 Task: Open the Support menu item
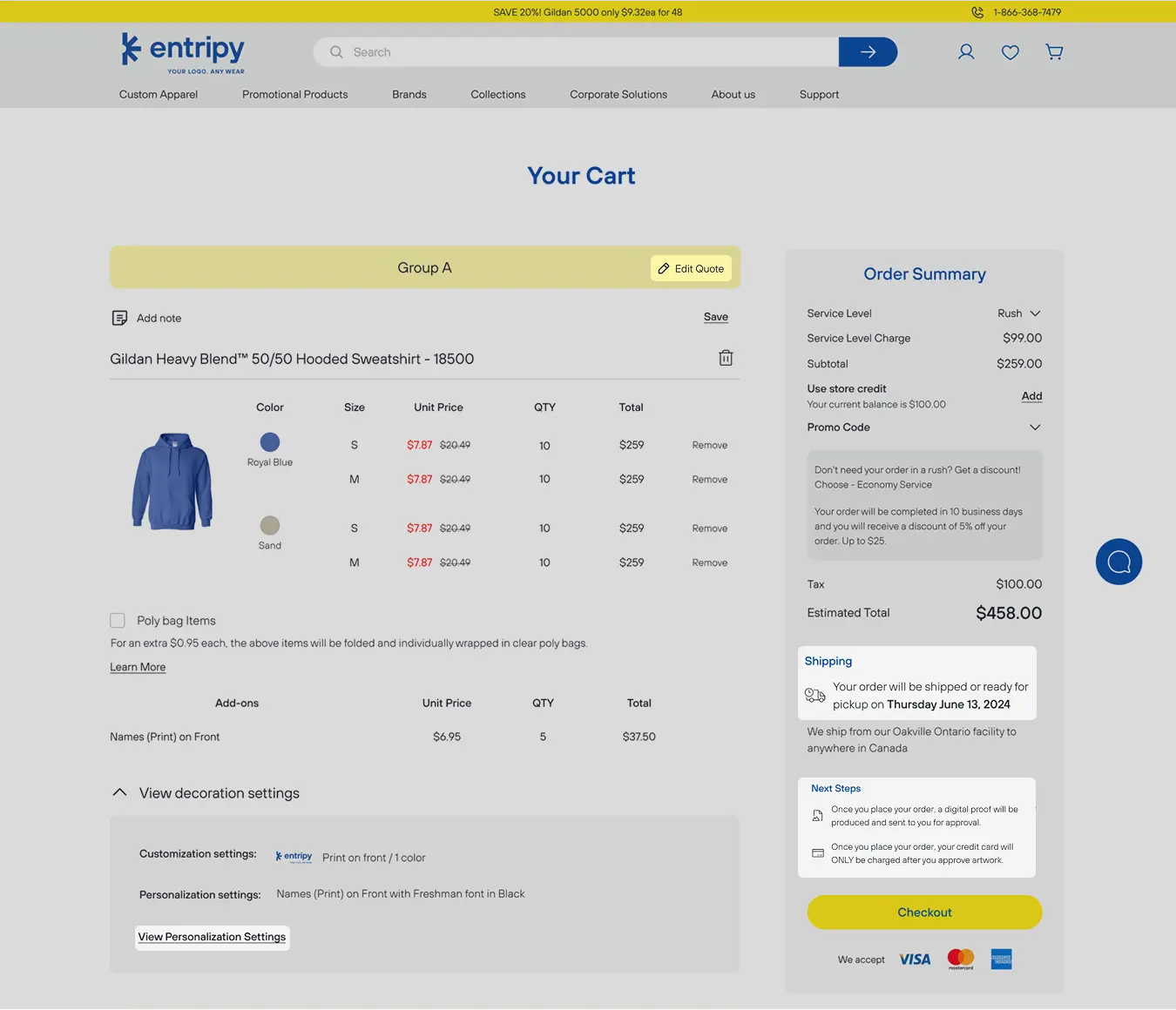(x=819, y=94)
